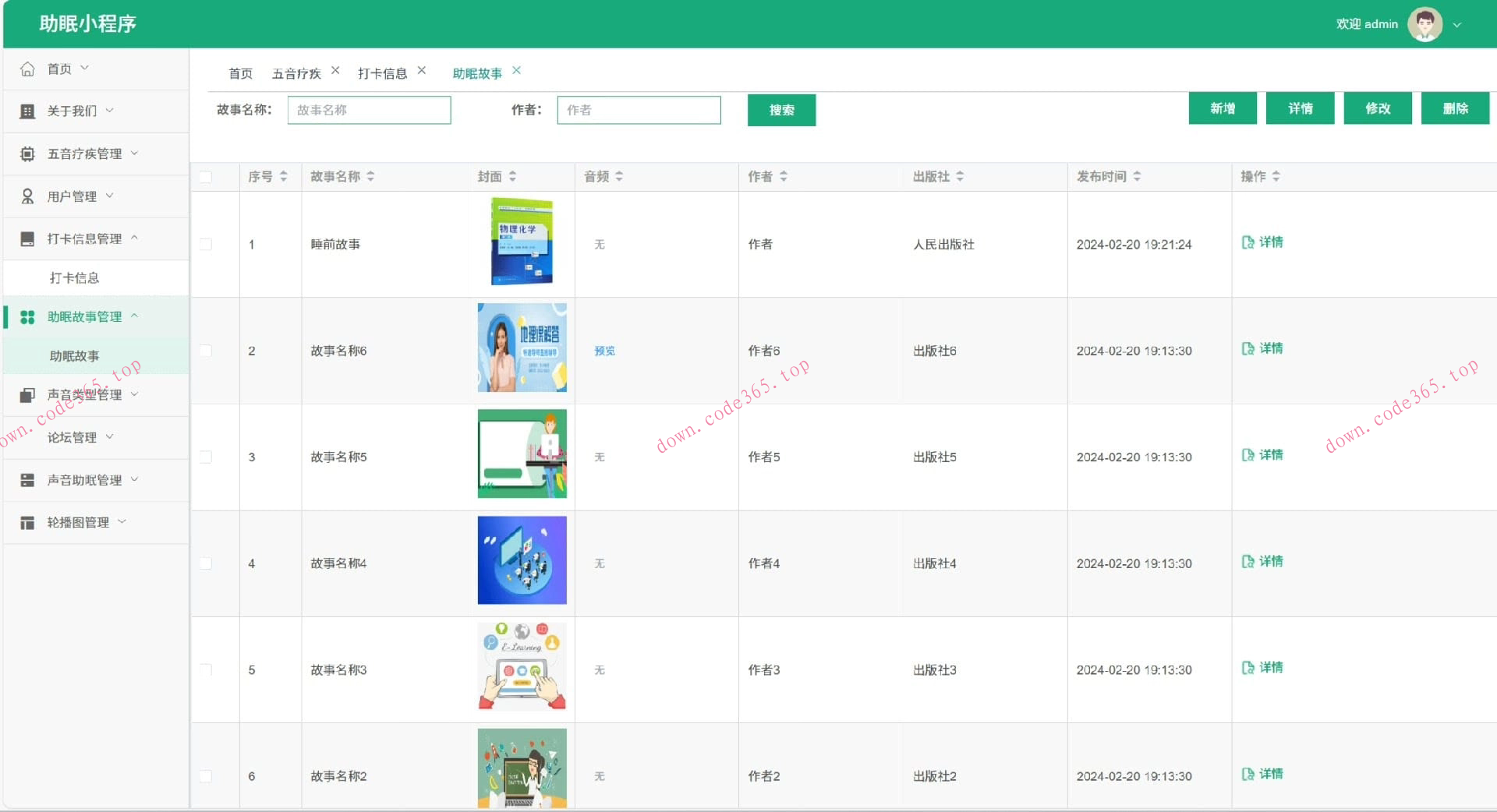
Task: Close the 助眠故事 tab
Action: (x=516, y=70)
